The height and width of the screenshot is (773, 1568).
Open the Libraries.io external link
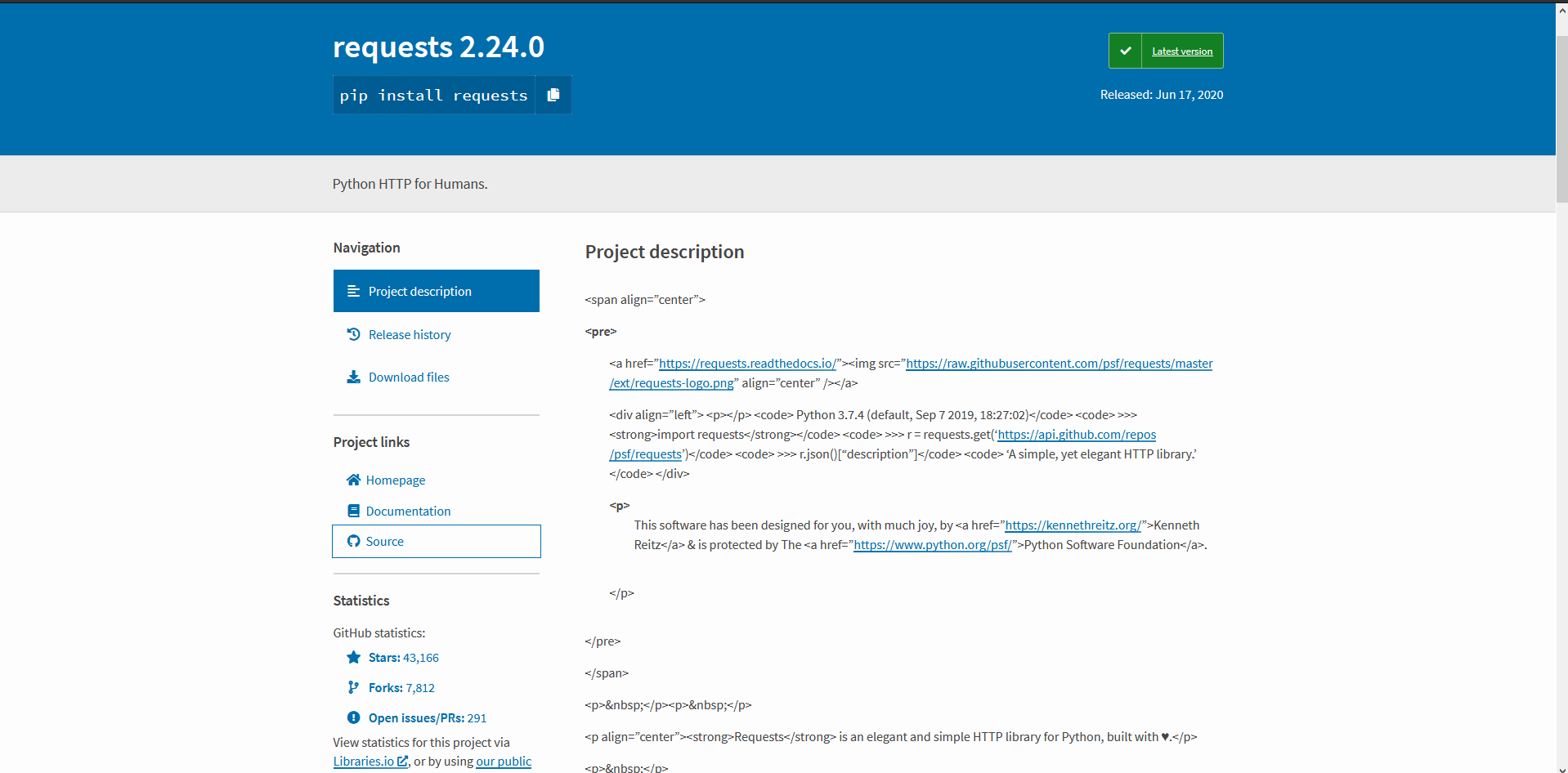(x=370, y=761)
